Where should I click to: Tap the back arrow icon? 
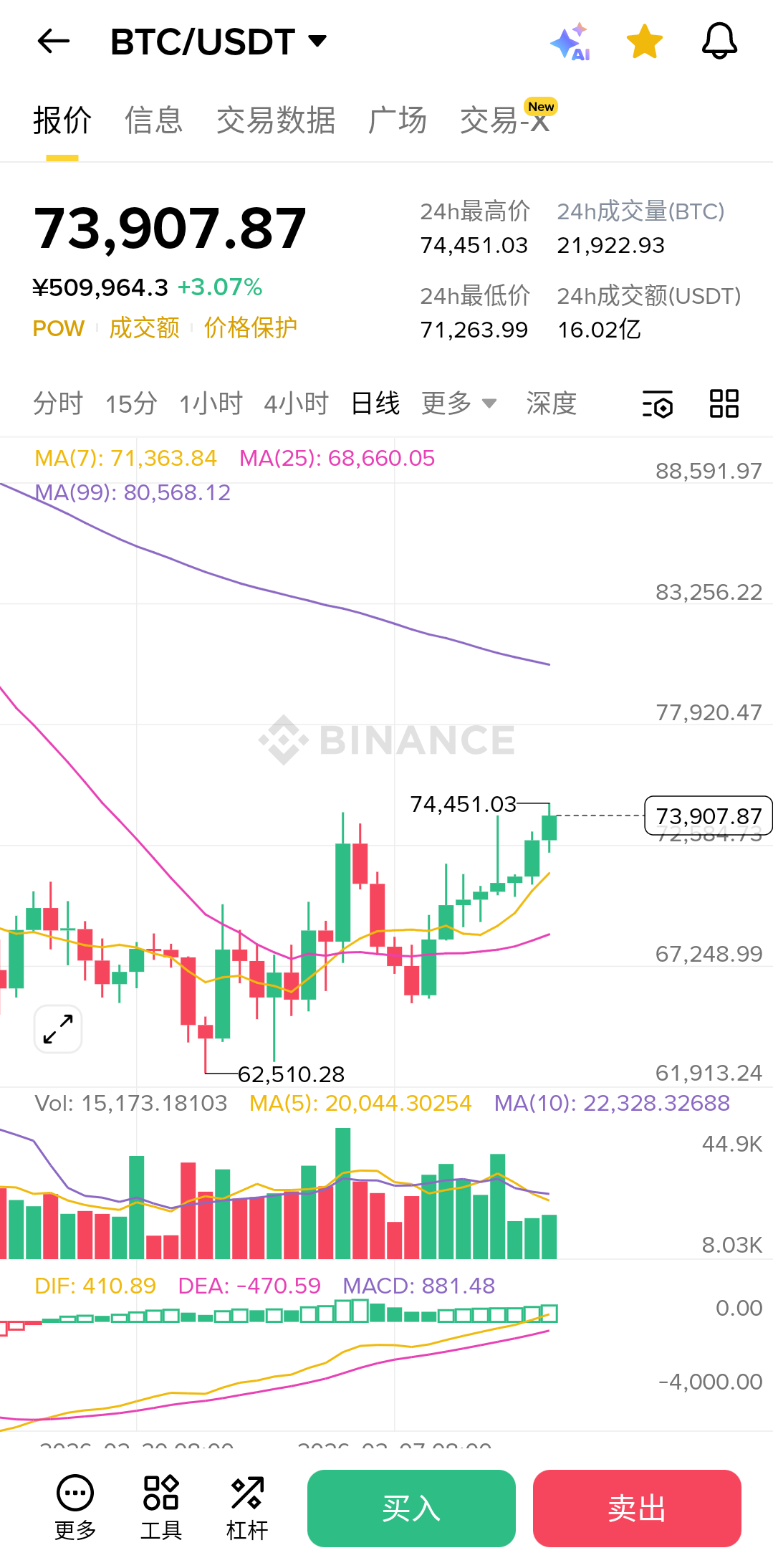coord(54,42)
